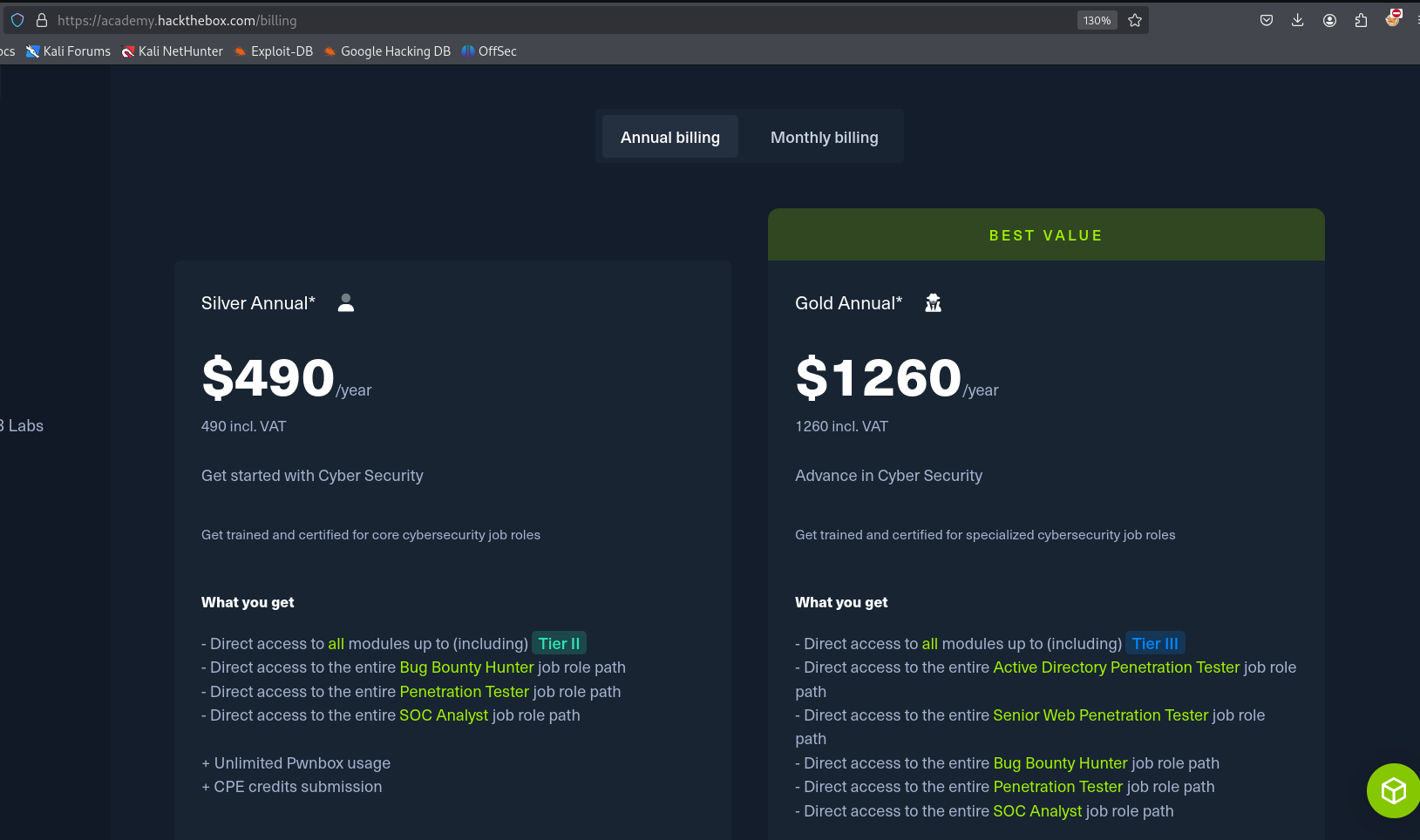
Task: Open the Exploit-DB bookmark
Action: coord(274,51)
